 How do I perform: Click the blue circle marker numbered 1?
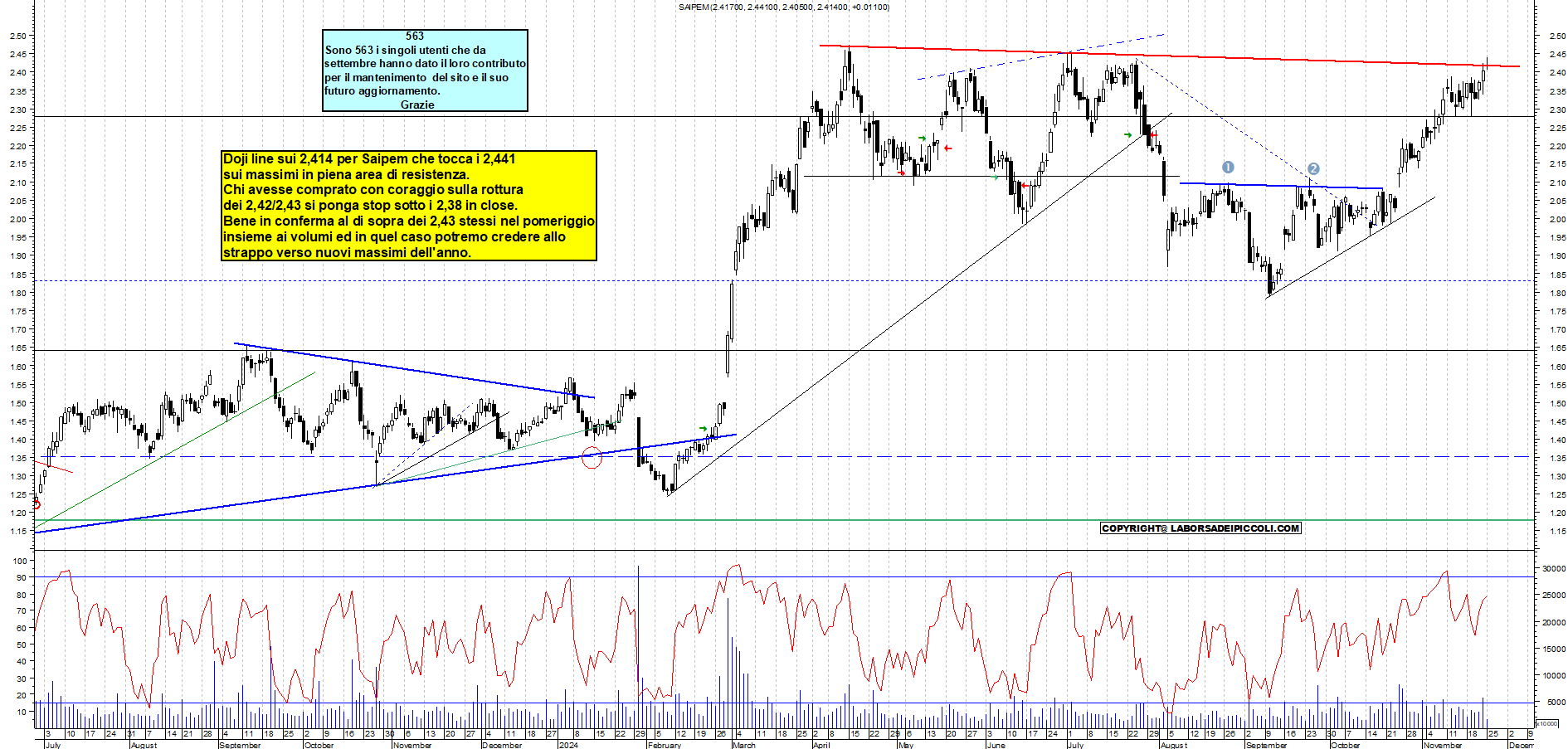click(x=1228, y=168)
